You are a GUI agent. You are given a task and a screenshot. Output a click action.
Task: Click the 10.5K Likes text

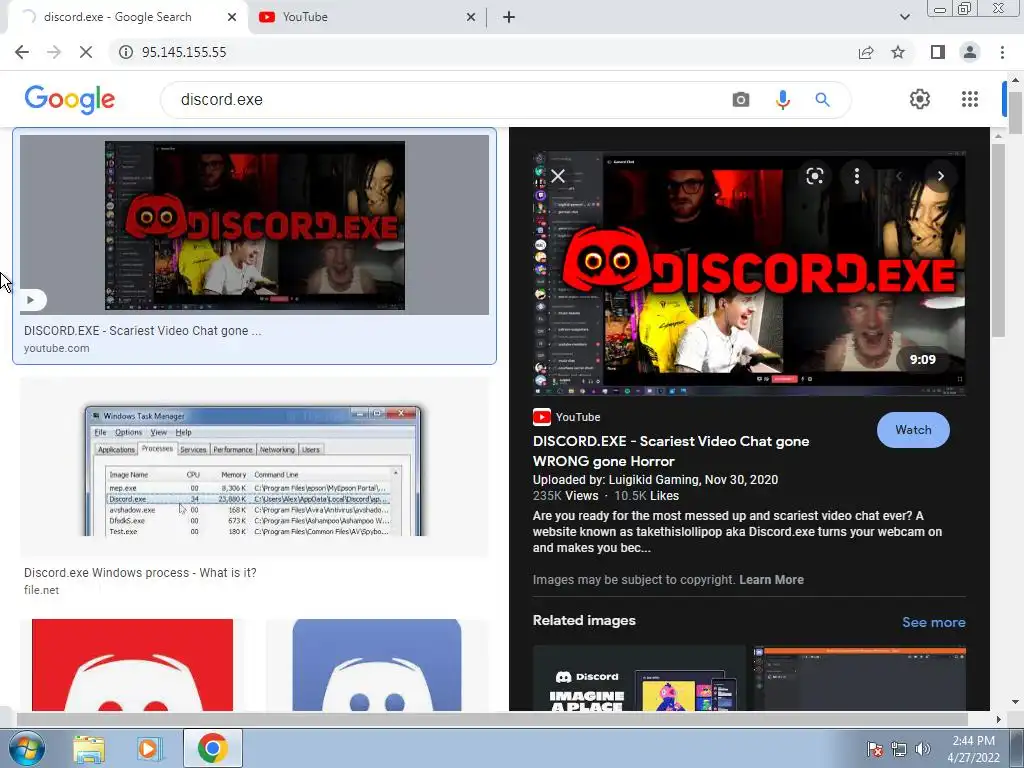click(x=647, y=496)
